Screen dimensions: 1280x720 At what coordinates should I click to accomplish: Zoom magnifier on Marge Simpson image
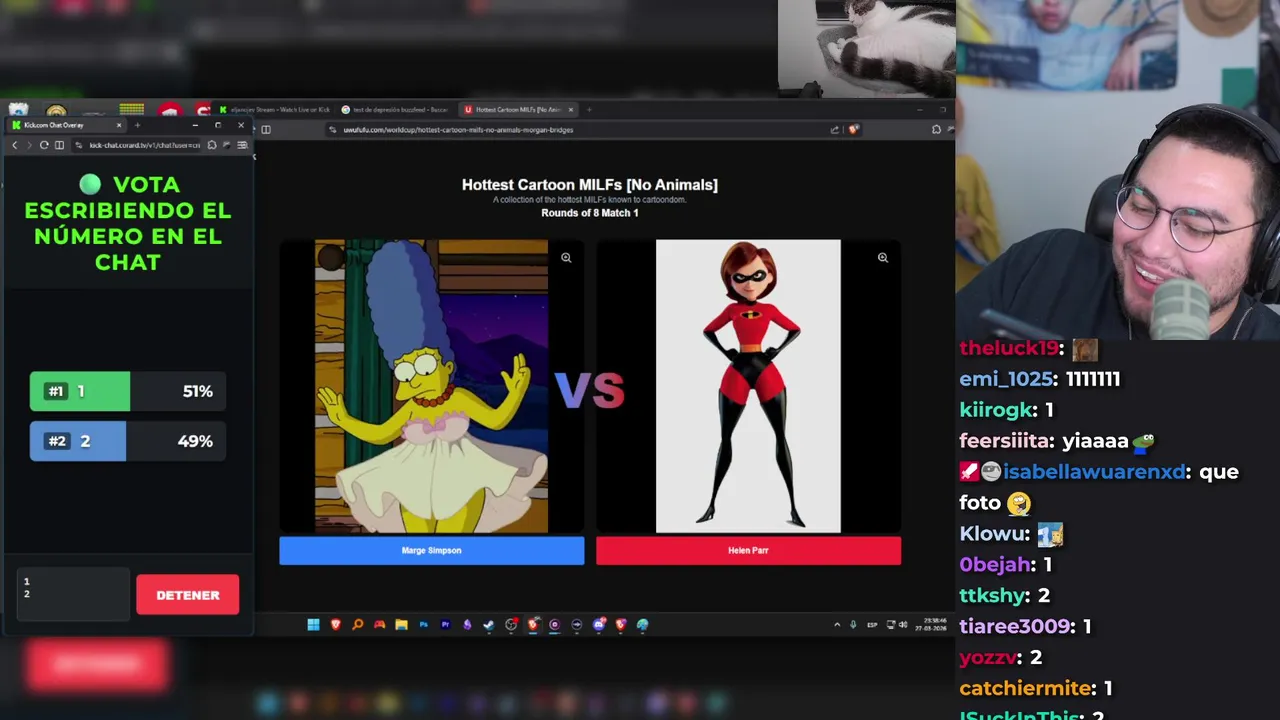566,258
